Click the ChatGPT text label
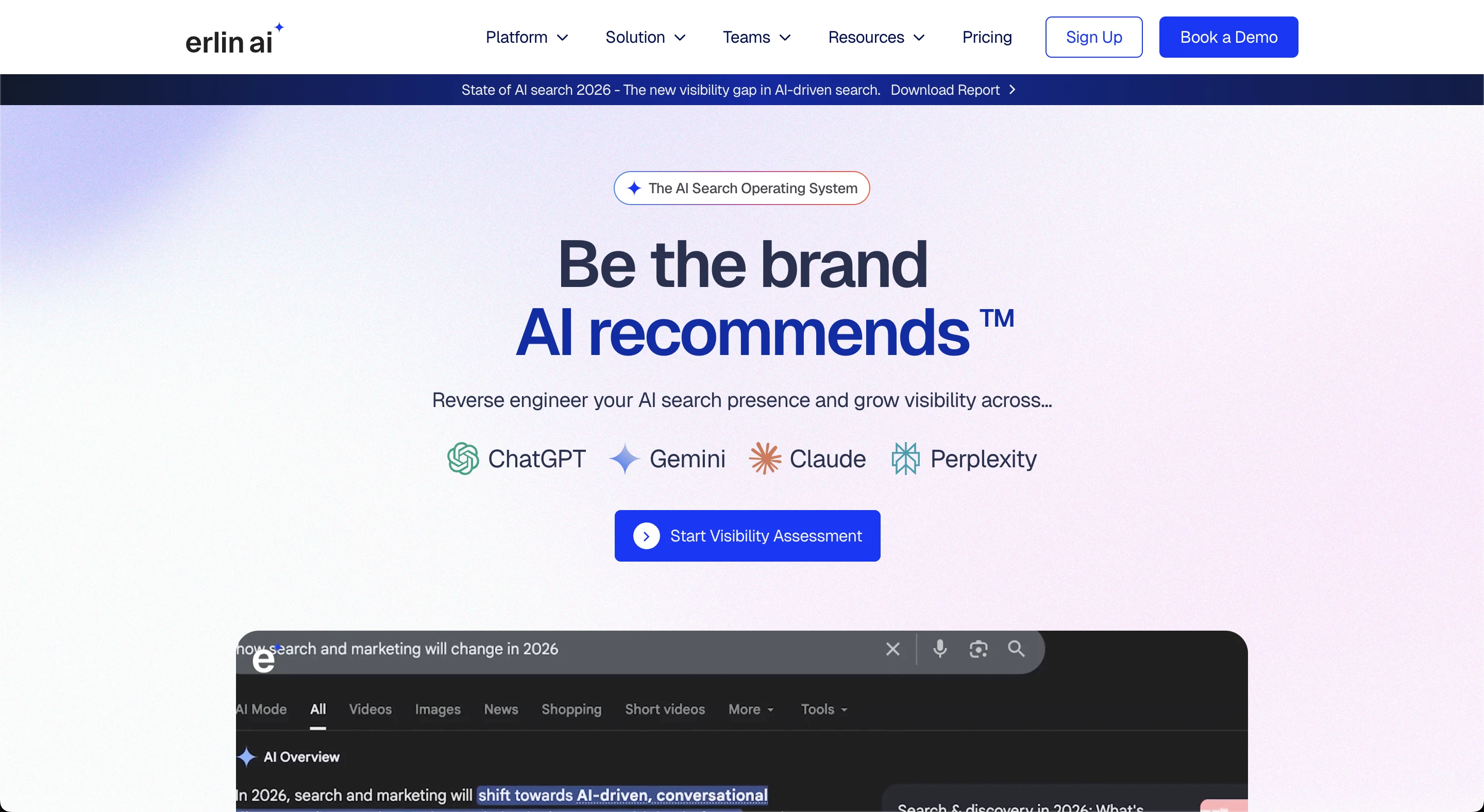 pyautogui.click(x=536, y=459)
